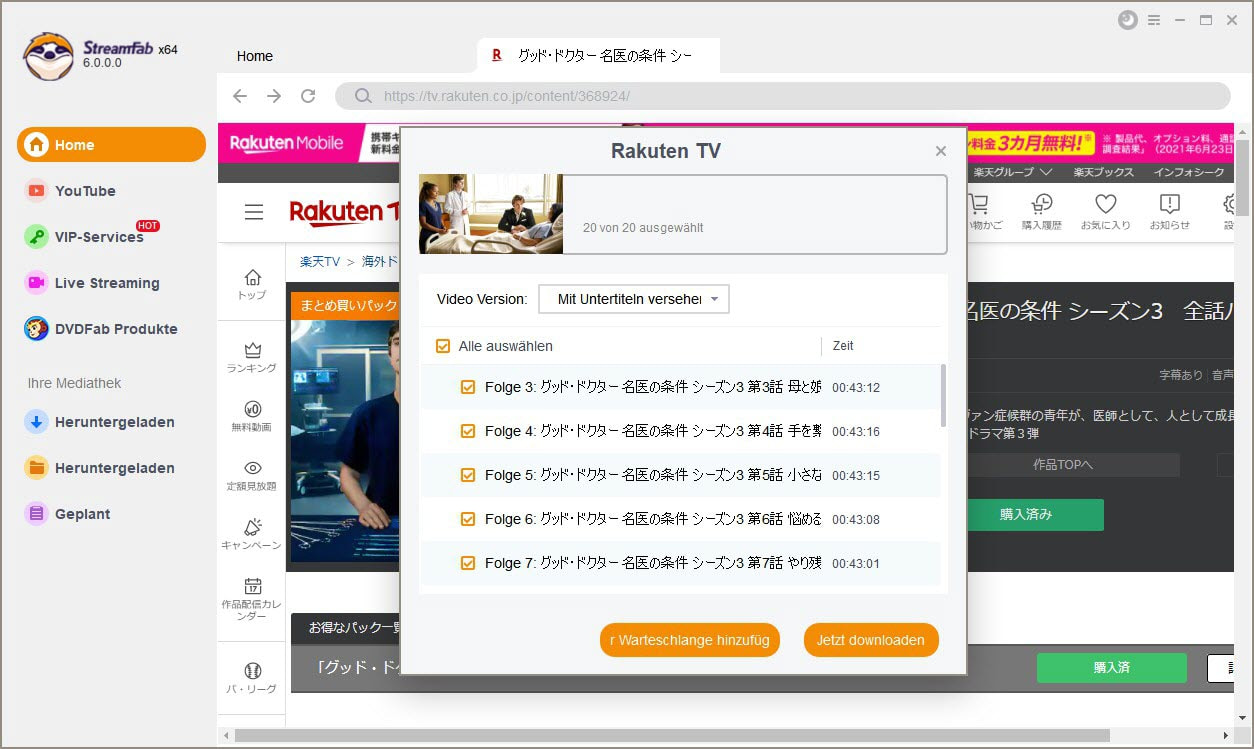Click the orange folder Heruntergeladen icon
The image size is (1254, 749).
point(36,468)
